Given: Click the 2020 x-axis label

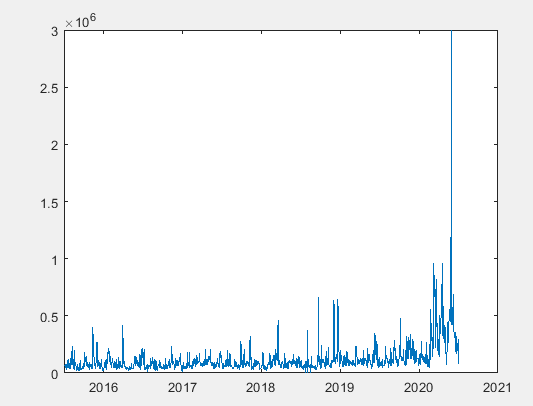Looking at the screenshot, I should tap(419, 387).
